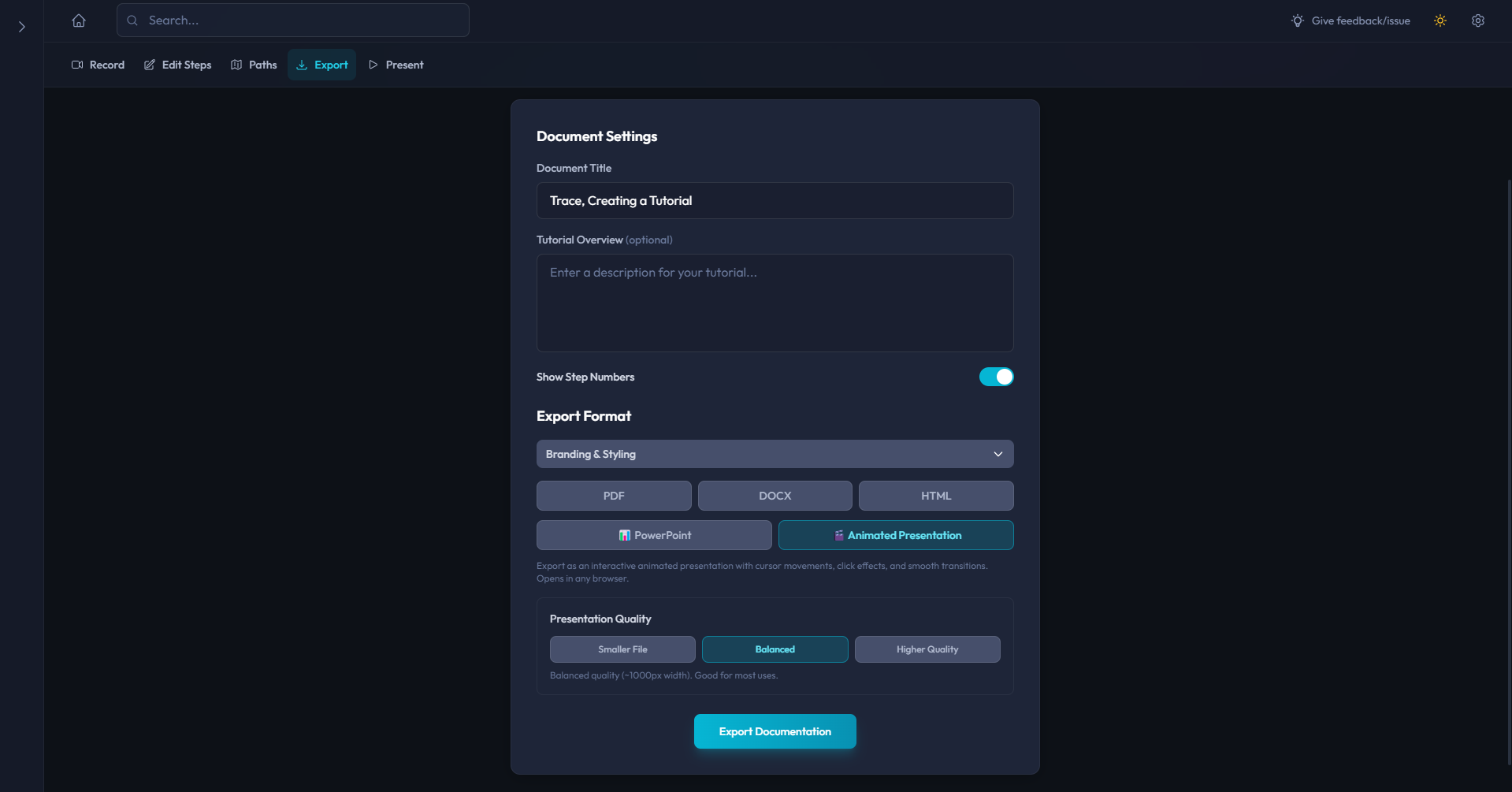This screenshot has width=1512, height=792.
Task: Open settings gear icon
Action: pos(1478,20)
